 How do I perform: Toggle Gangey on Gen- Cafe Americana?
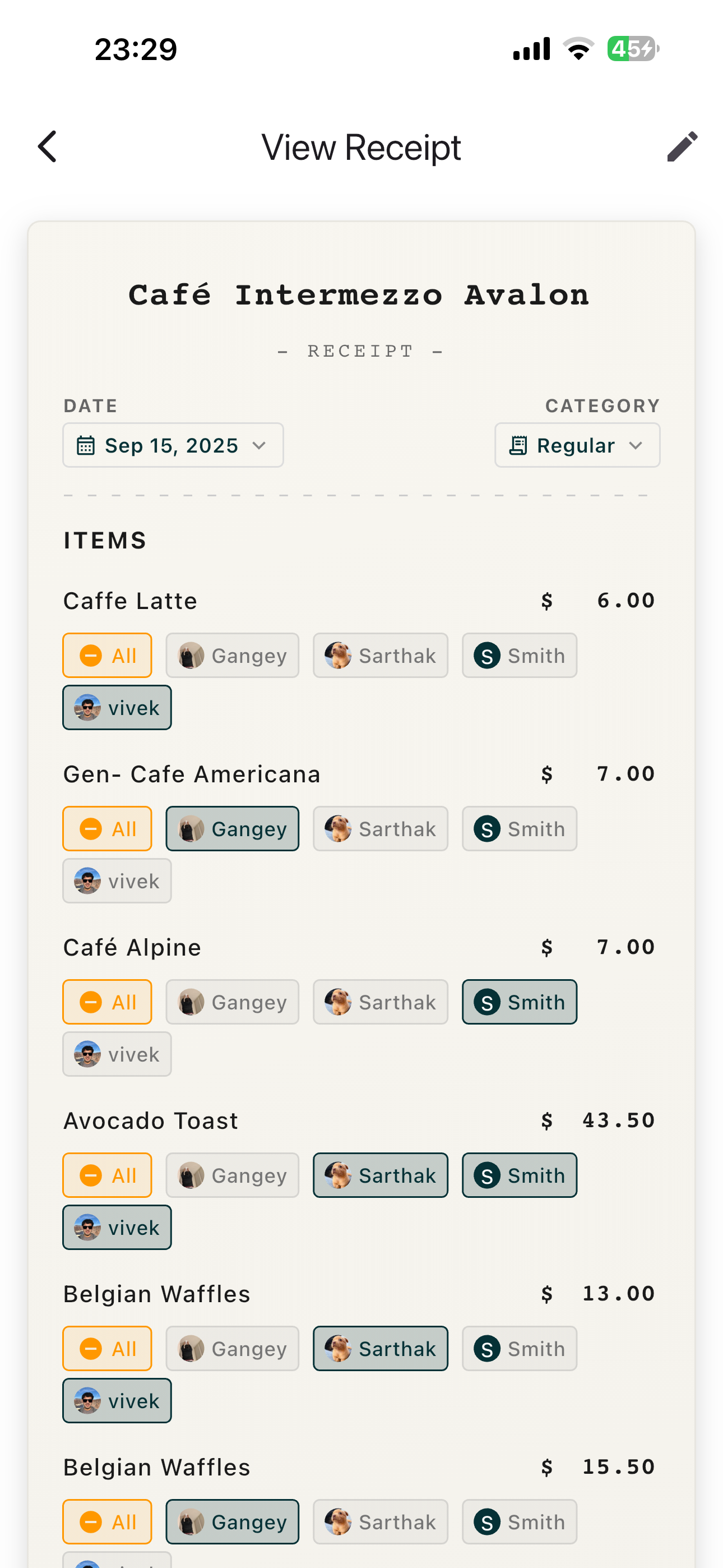232,828
